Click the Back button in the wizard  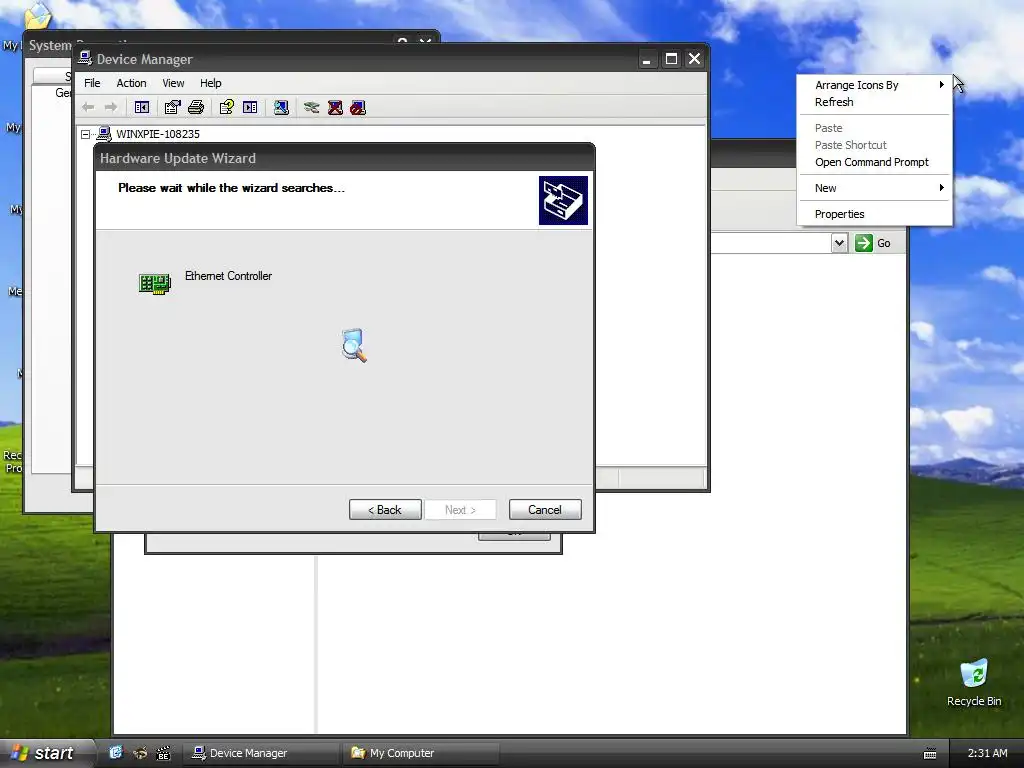tap(385, 510)
